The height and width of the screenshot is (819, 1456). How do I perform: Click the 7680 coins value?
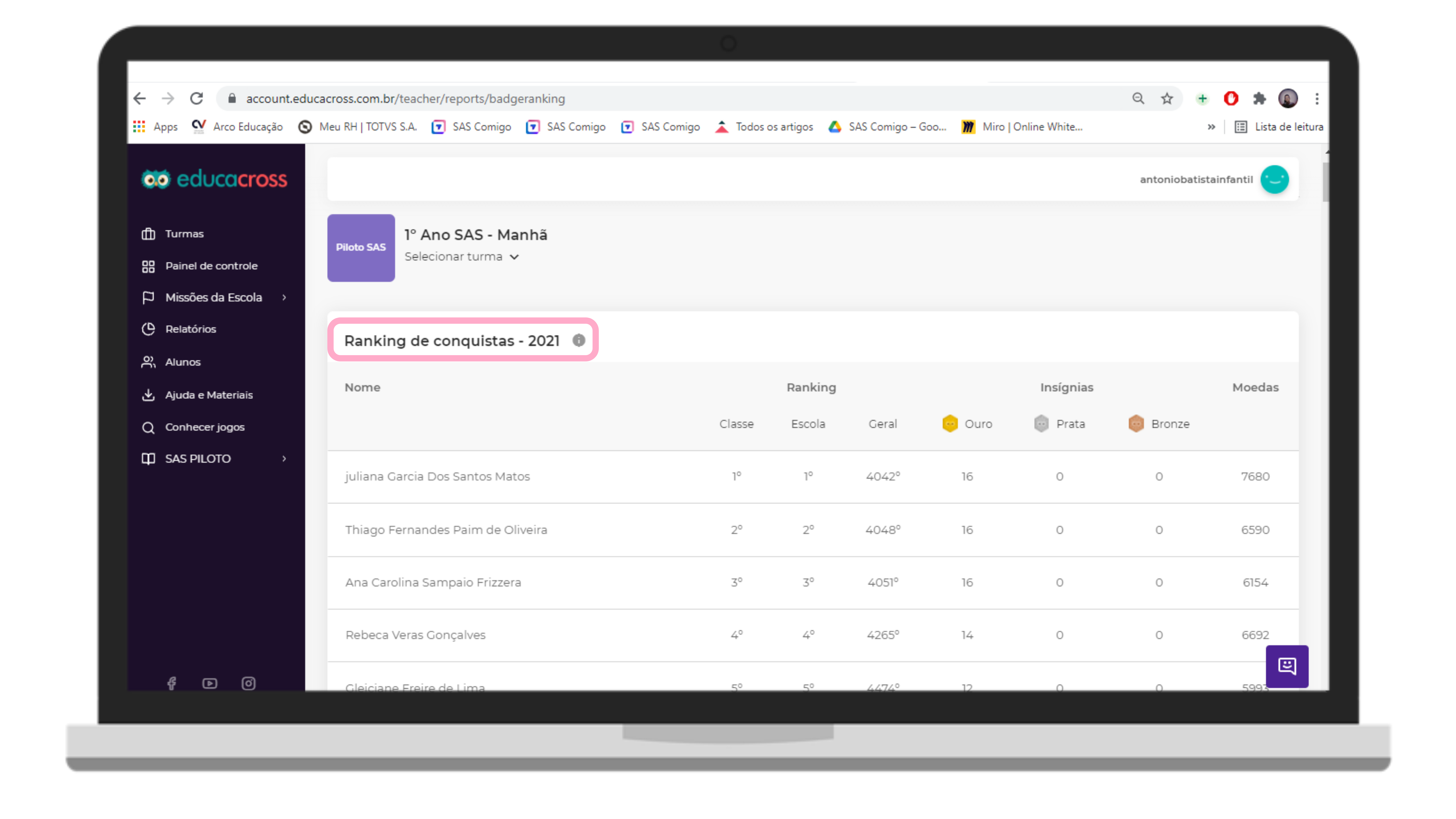pos(1255,476)
